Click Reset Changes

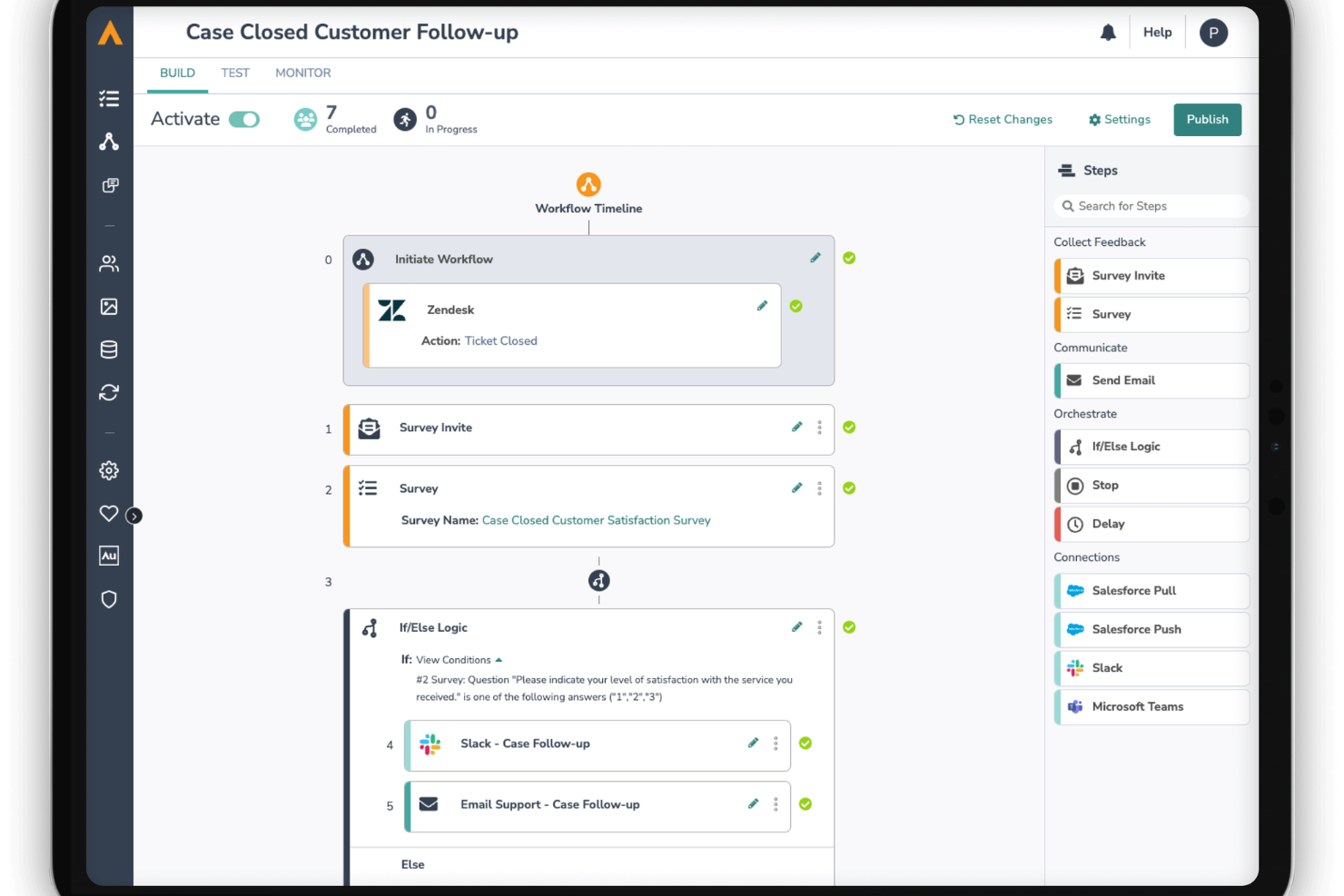[1003, 119]
